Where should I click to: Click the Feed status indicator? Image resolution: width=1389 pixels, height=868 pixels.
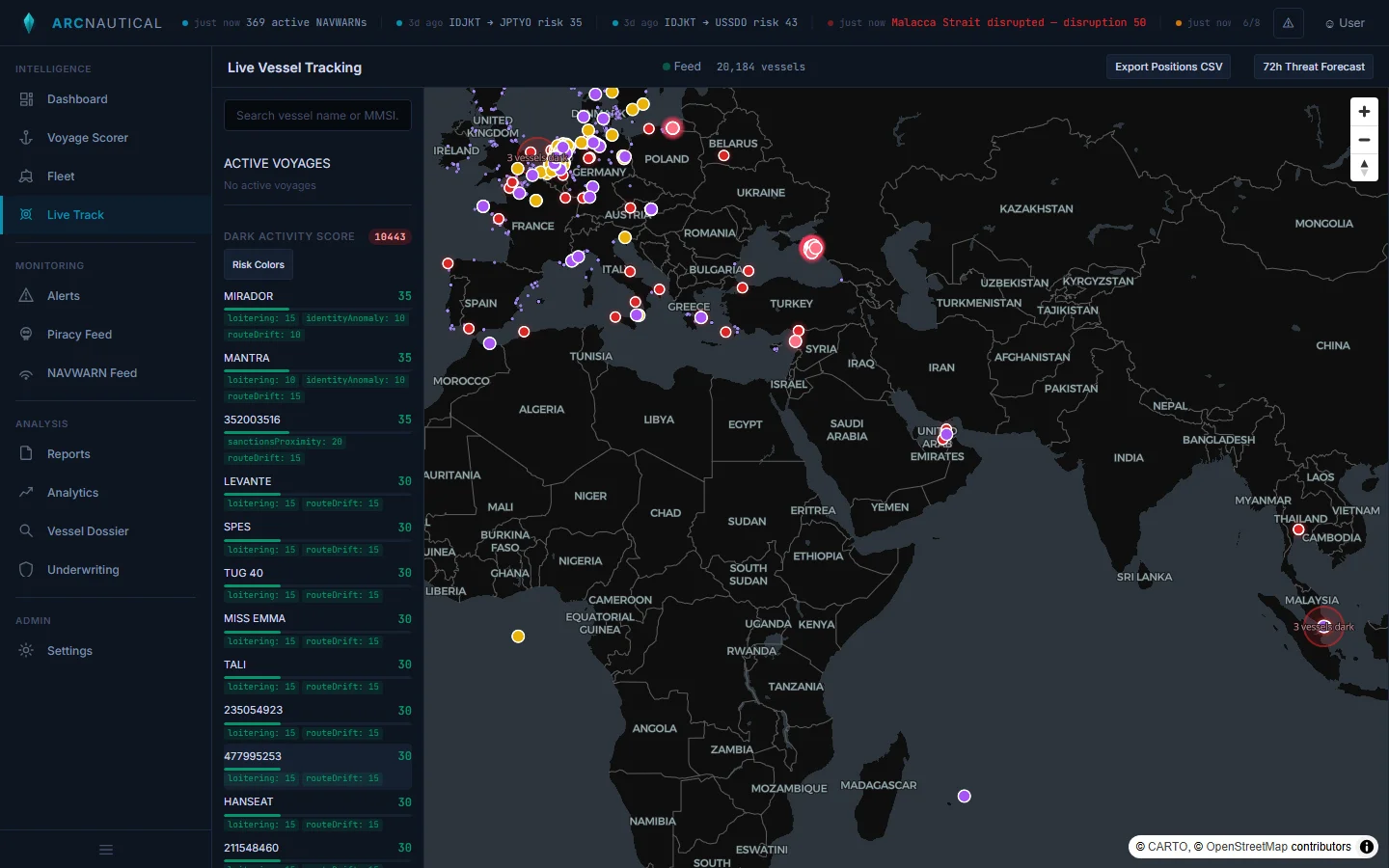[681, 67]
